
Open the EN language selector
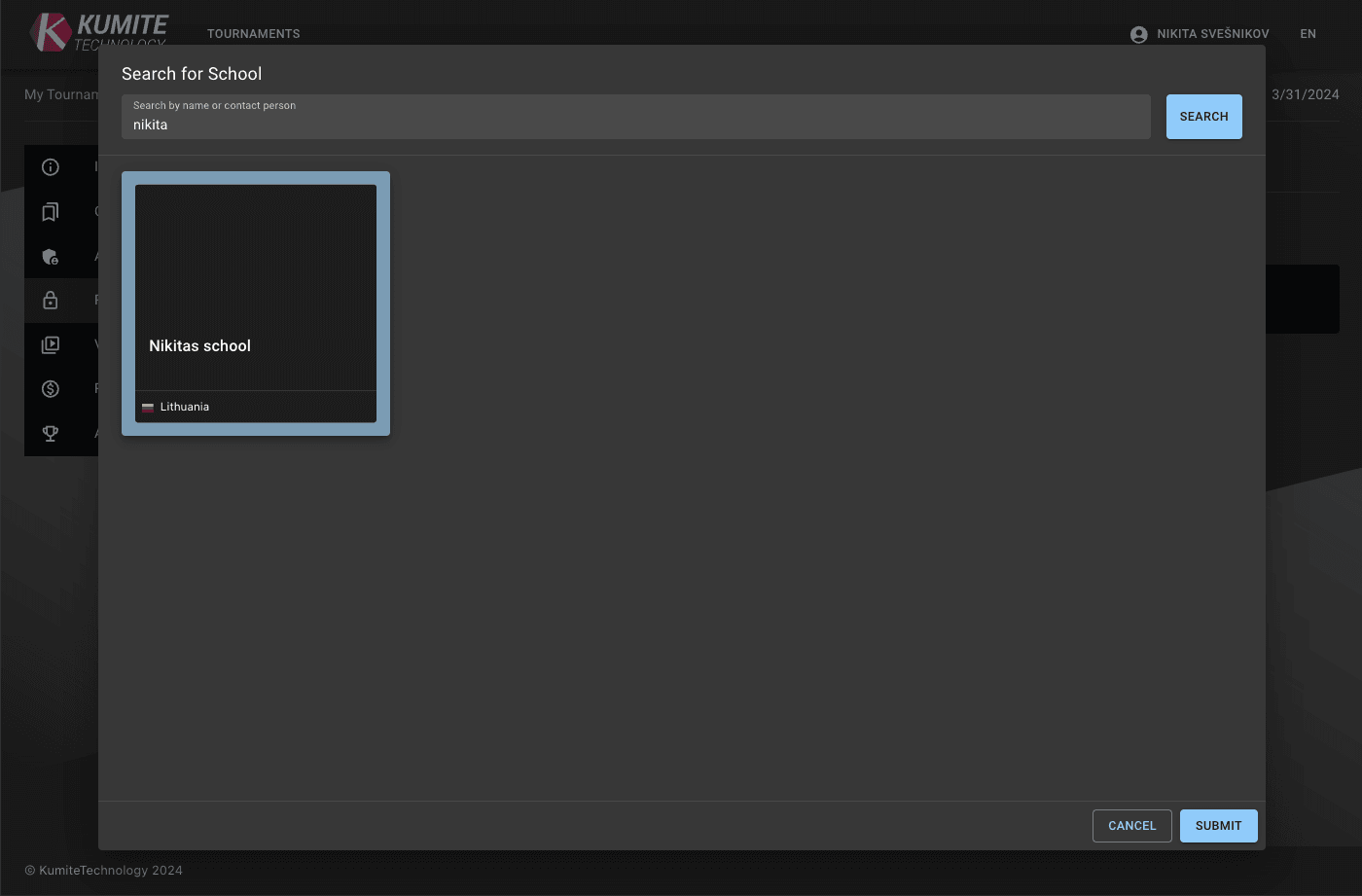tap(1308, 34)
